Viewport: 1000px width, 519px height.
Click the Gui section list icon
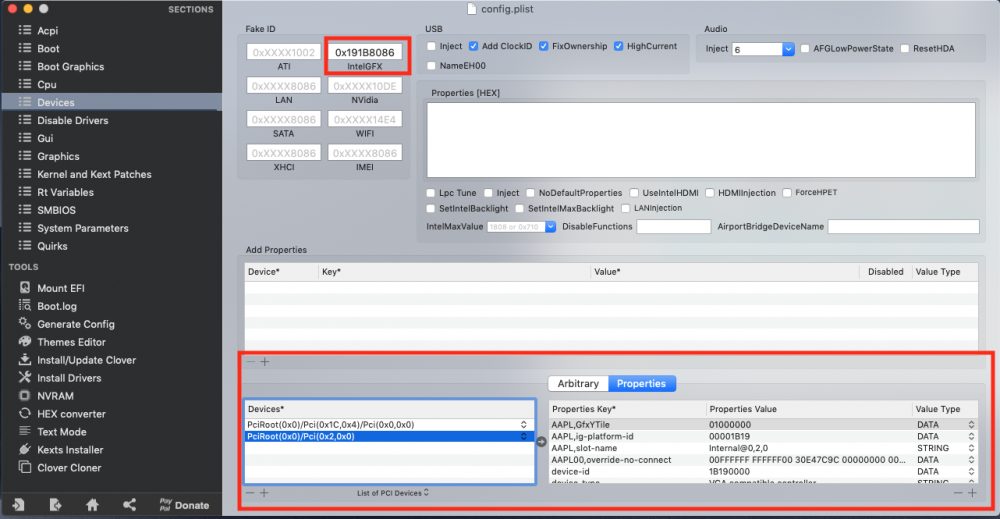25,138
